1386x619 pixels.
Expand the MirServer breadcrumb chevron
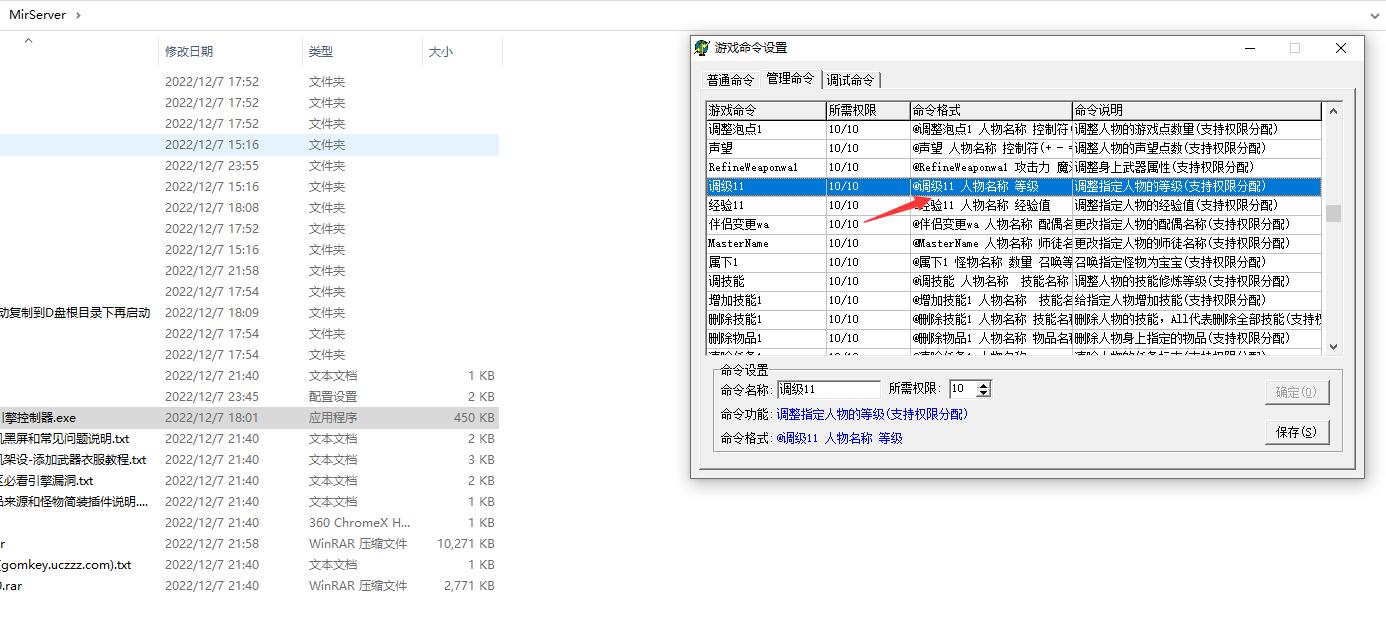78,15
